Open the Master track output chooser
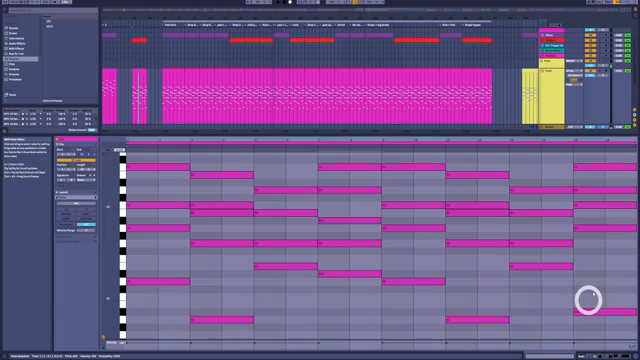This screenshot has width=640, height=360. pyautogui.click(x=574, y=127)
